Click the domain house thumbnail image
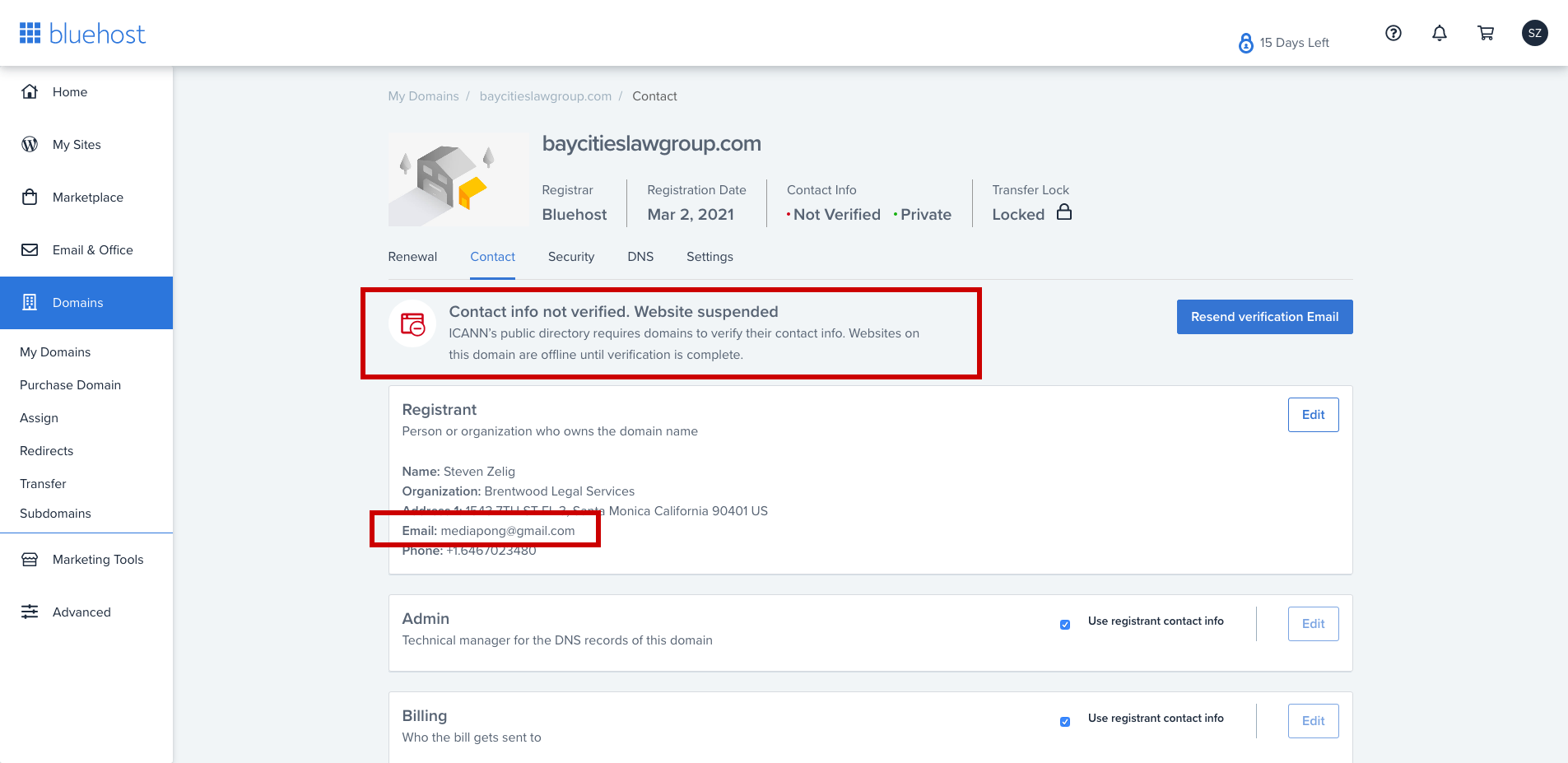Image resolution: width=1568 pixels, height=763 pixels. pos(458,179)
